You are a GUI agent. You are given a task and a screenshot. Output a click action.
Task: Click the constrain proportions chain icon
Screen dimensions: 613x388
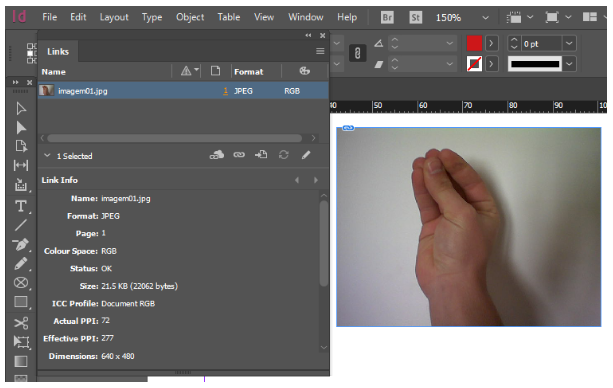(x=357, y=53)
